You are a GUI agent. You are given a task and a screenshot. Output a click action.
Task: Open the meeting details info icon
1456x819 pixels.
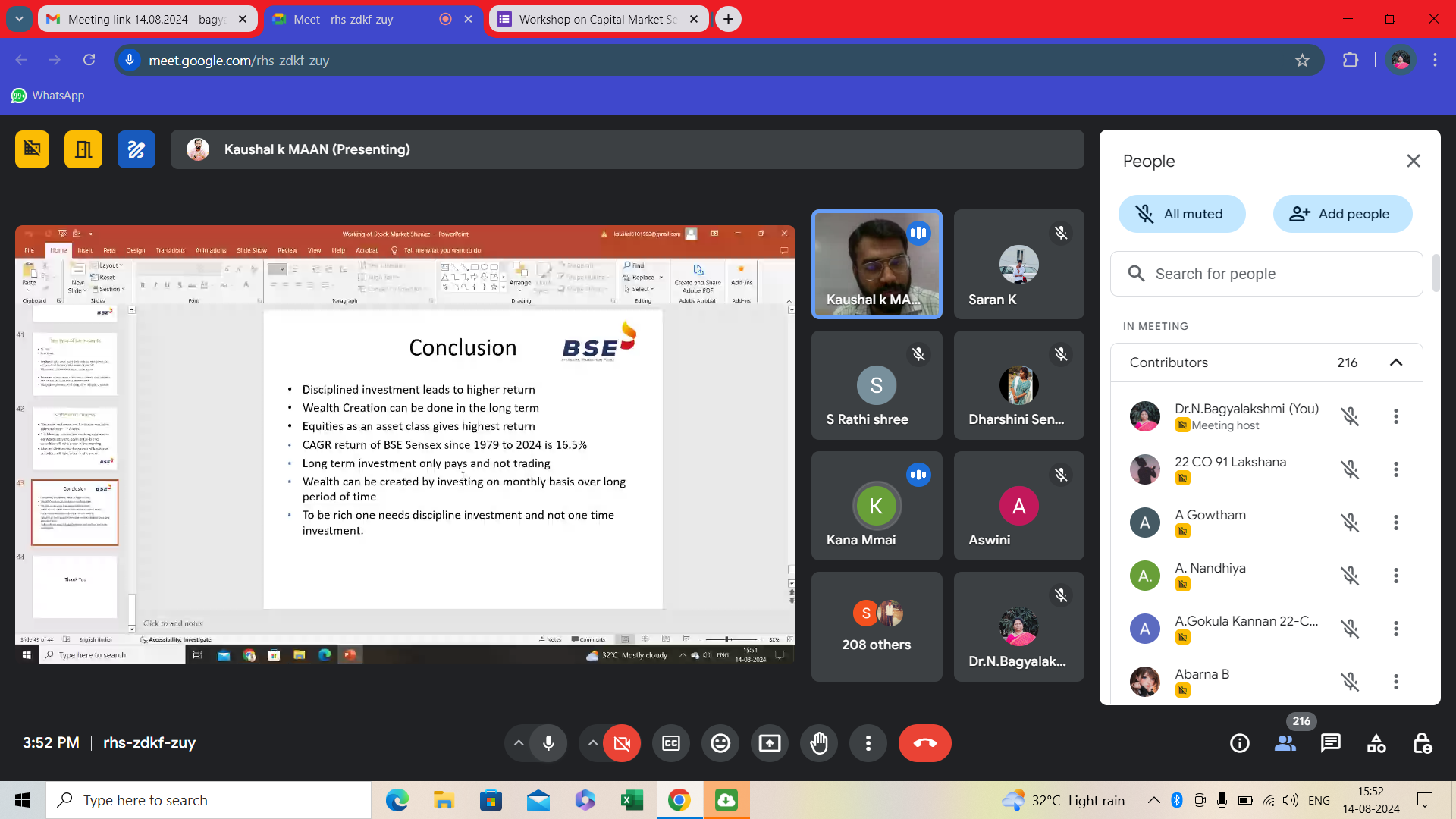point(1240,743)
